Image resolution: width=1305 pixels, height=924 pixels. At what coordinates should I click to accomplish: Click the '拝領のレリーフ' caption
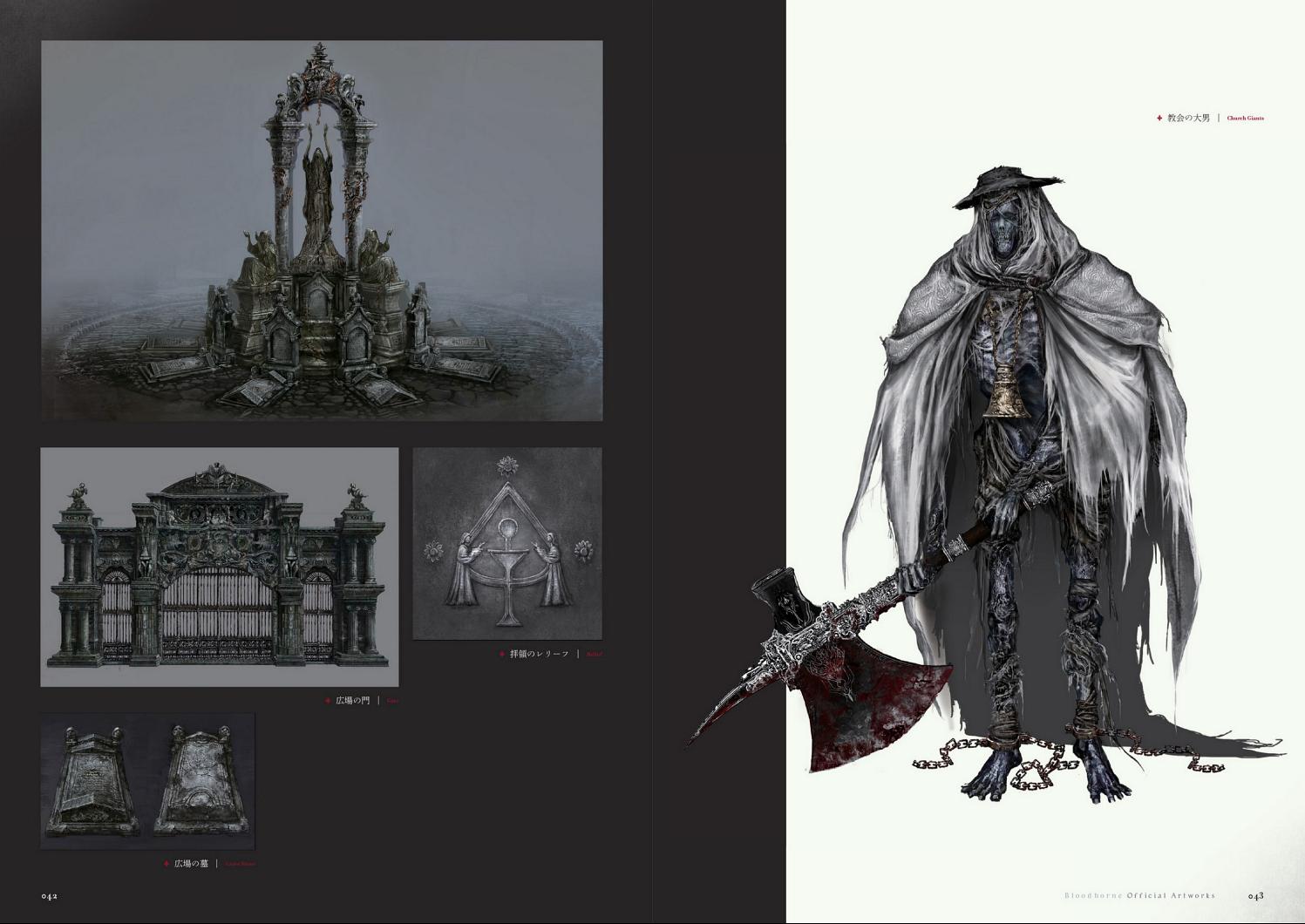coord(539,654)
